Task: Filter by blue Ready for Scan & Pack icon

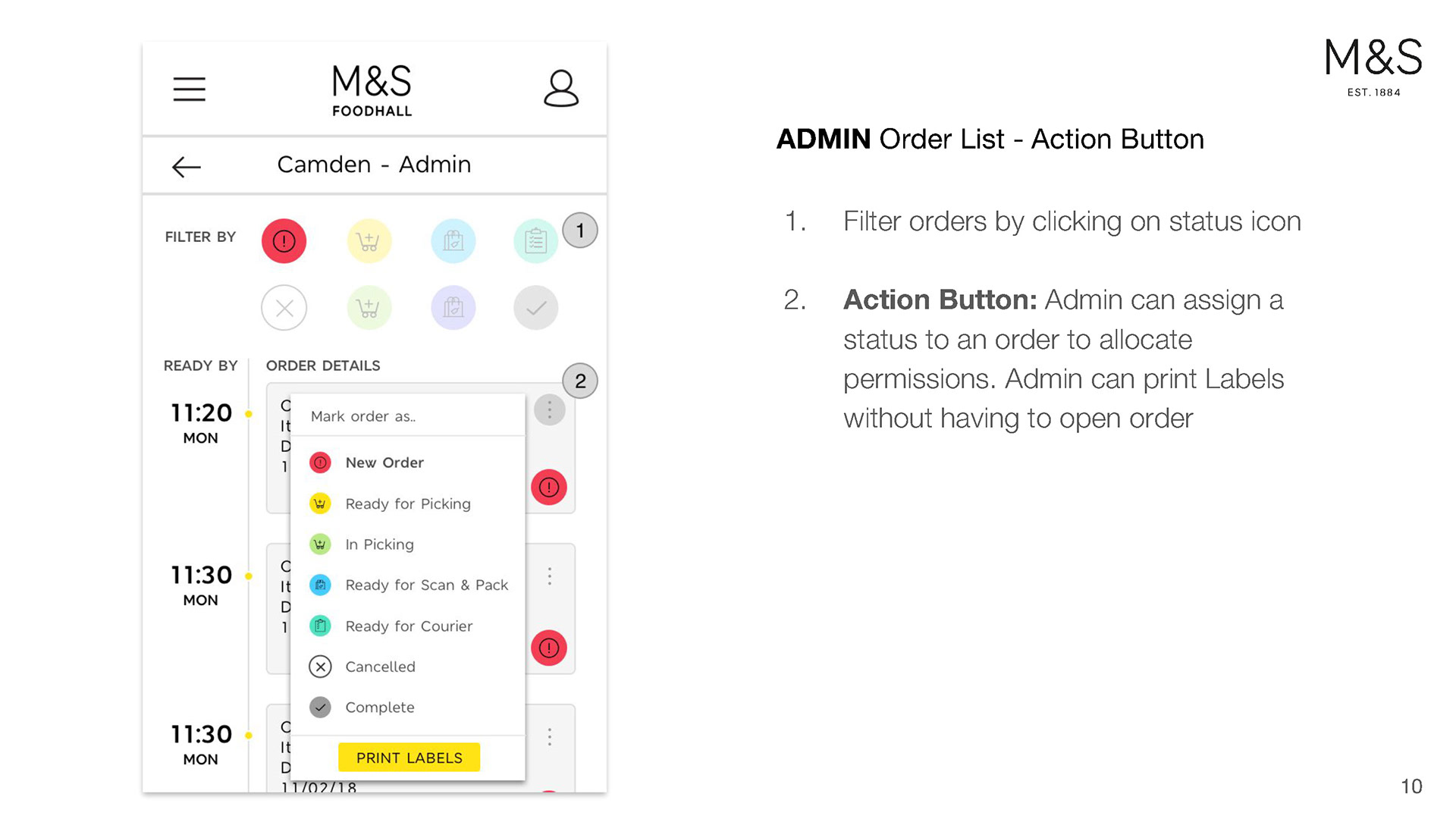Action: (453, 241)
